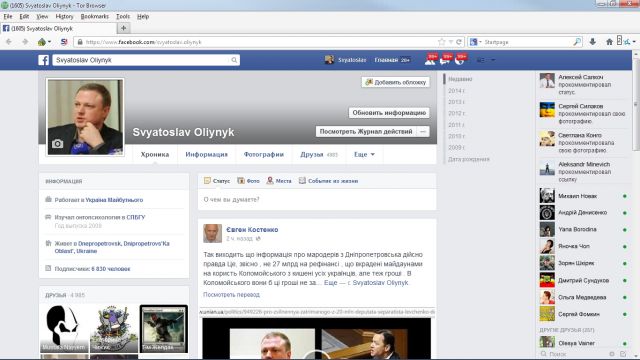Switch to the Фотографии tab
Image resolution: width=640 pixels, height=360 pixels.
264,155
